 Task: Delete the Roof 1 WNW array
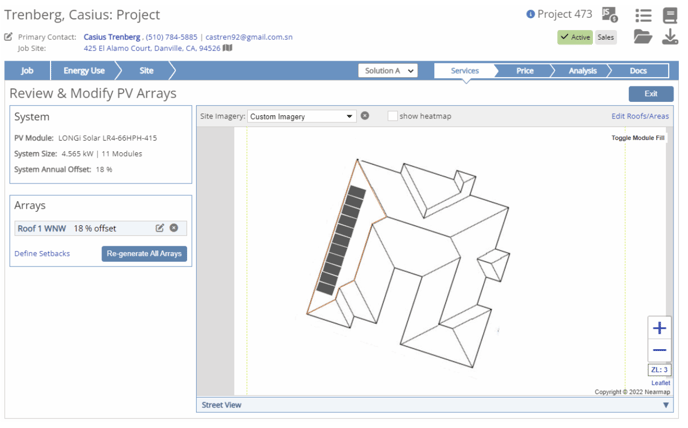[x=174, y=228]
